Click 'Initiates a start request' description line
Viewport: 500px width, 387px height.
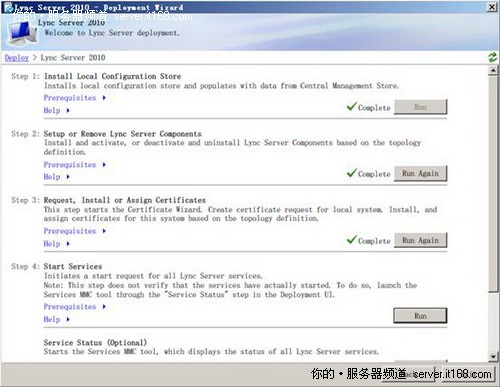[x=153, y=276]
